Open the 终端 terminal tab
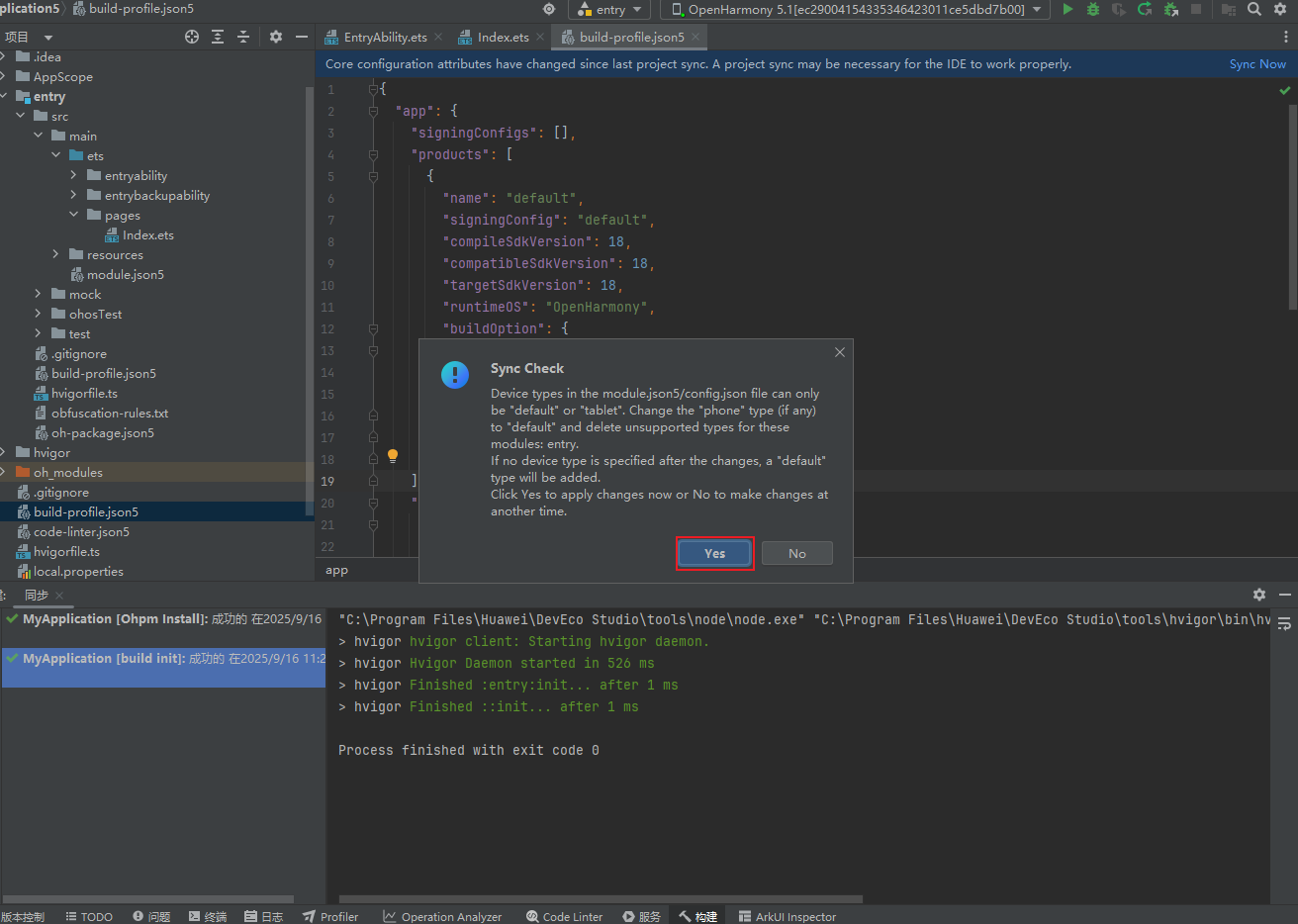Viewport: 1298px width, 924px height. click(208, 916)
